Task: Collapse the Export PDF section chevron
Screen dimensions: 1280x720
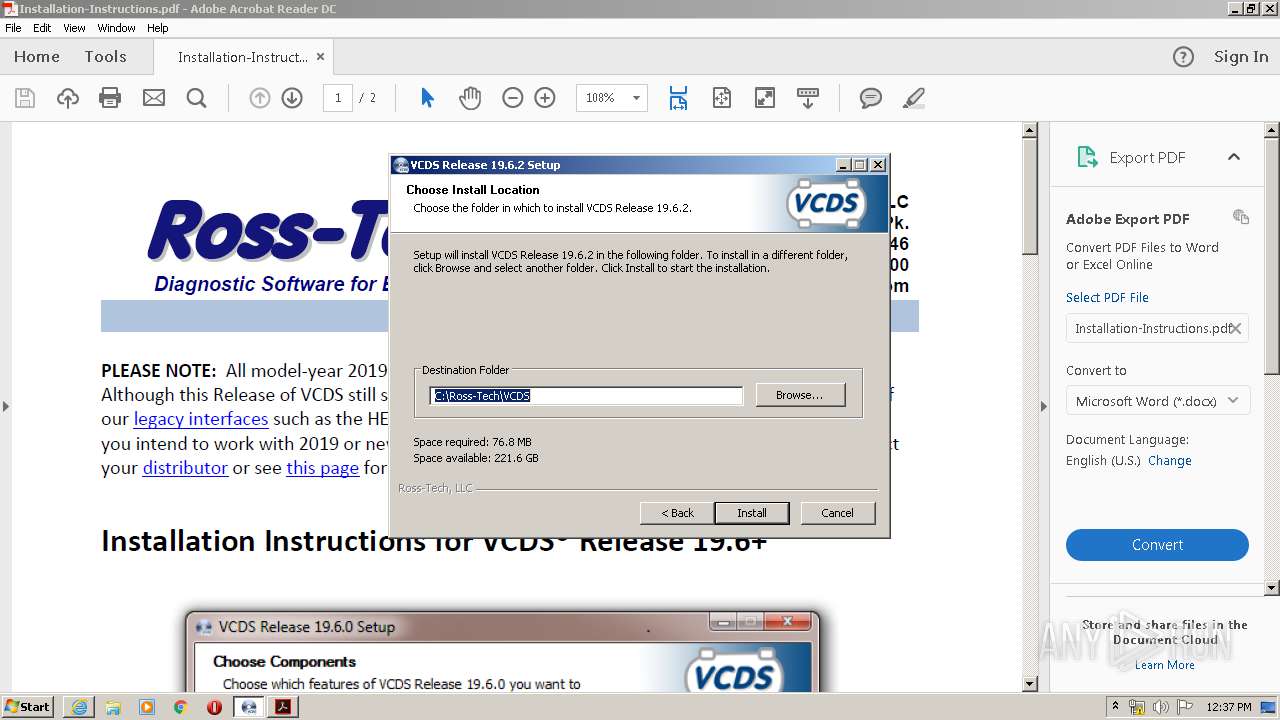Action: pos(1234,157)
